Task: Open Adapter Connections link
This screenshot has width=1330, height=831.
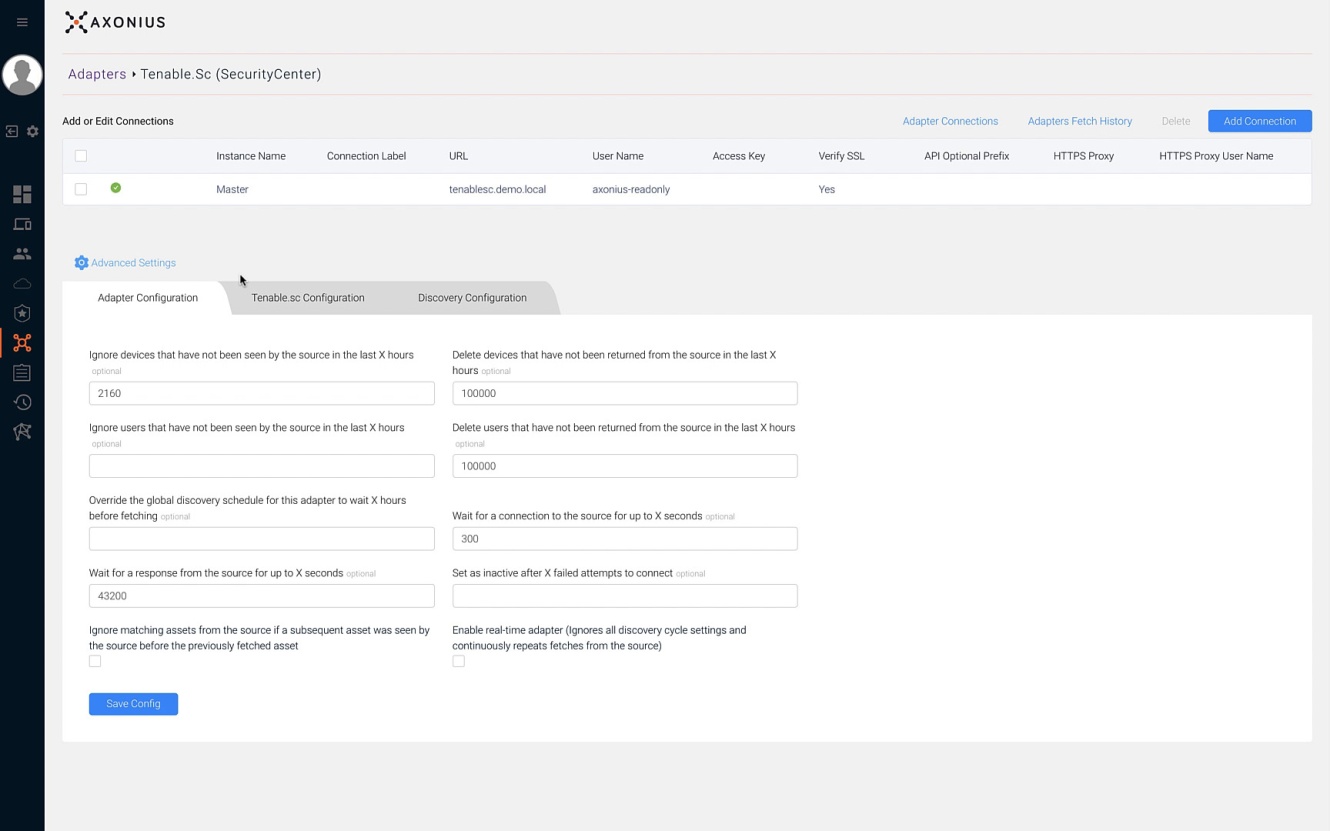Action: [950, 121]
